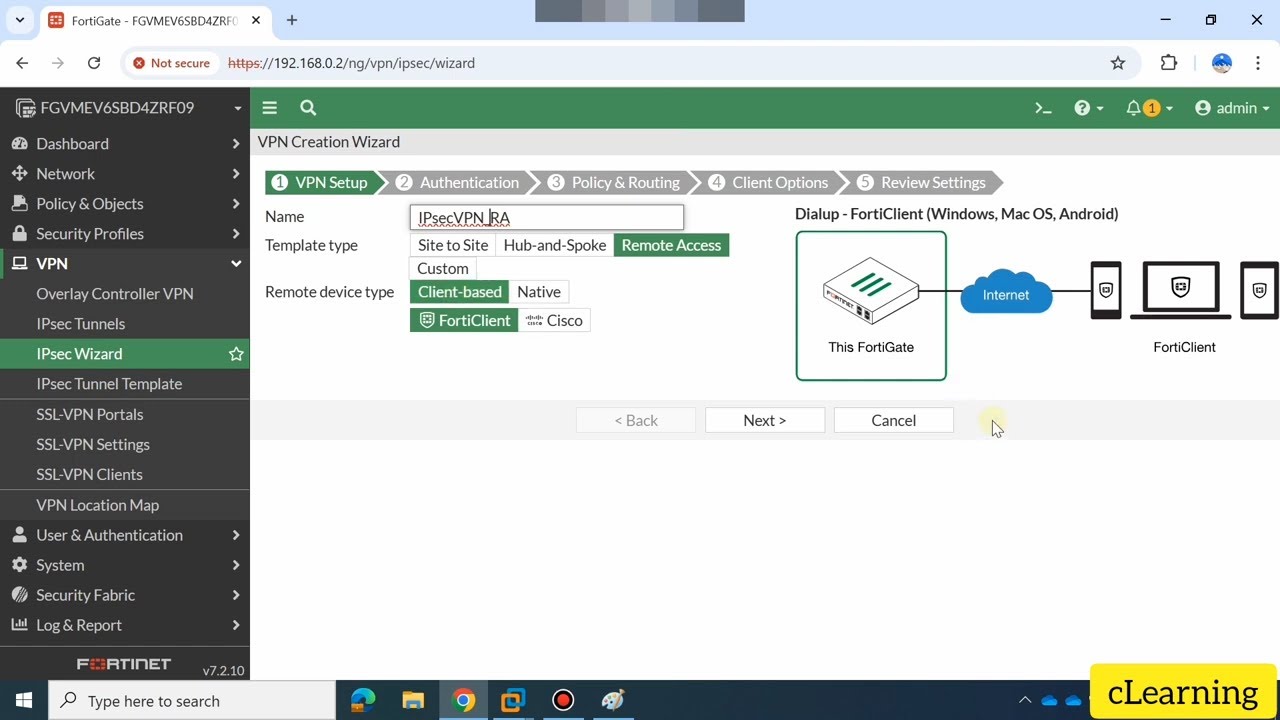Open the Chrome extensions puzzle icon
1280x720 pixels.
click(x=1169, y=63)
